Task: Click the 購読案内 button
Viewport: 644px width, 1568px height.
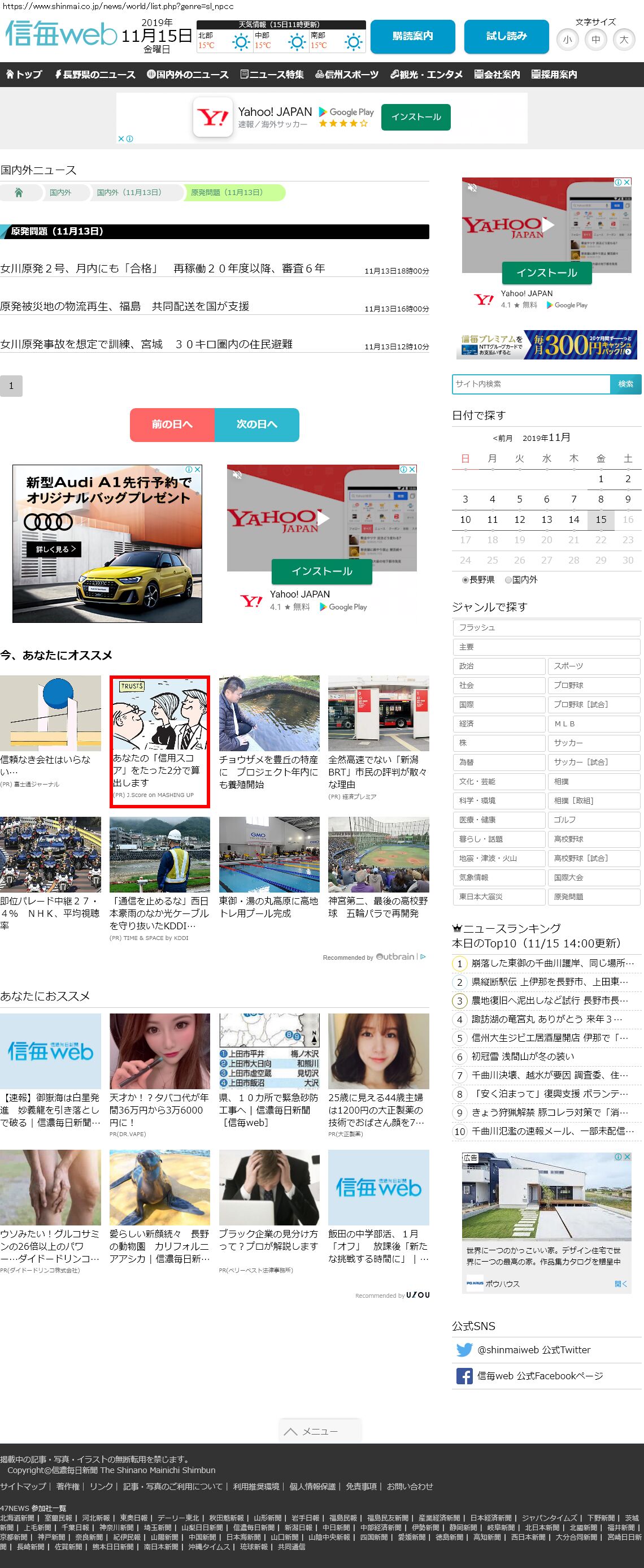Action: tap(412, 37)
